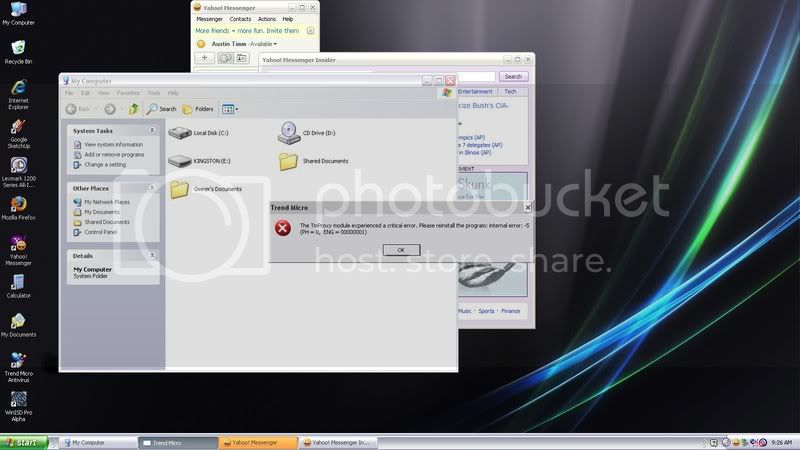Switch to Entertainment tab in Messenger Insider

pos(475,92)
